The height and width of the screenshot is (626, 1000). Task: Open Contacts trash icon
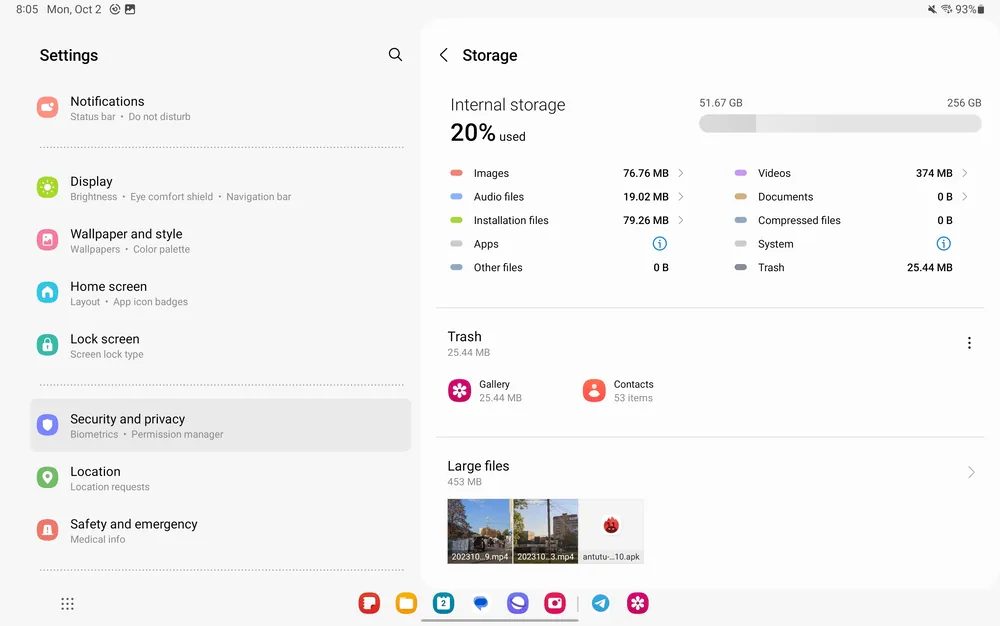pos(594,390)
